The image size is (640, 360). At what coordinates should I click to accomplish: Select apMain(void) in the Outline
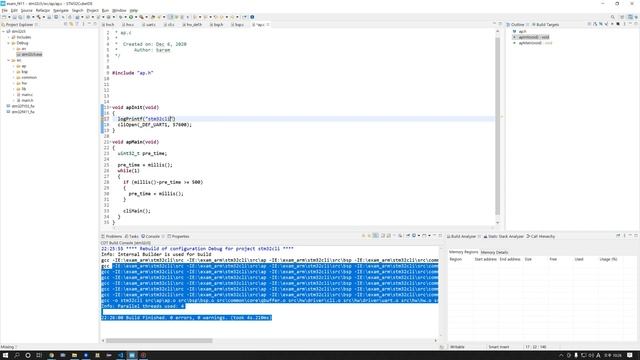coord(533,43)
